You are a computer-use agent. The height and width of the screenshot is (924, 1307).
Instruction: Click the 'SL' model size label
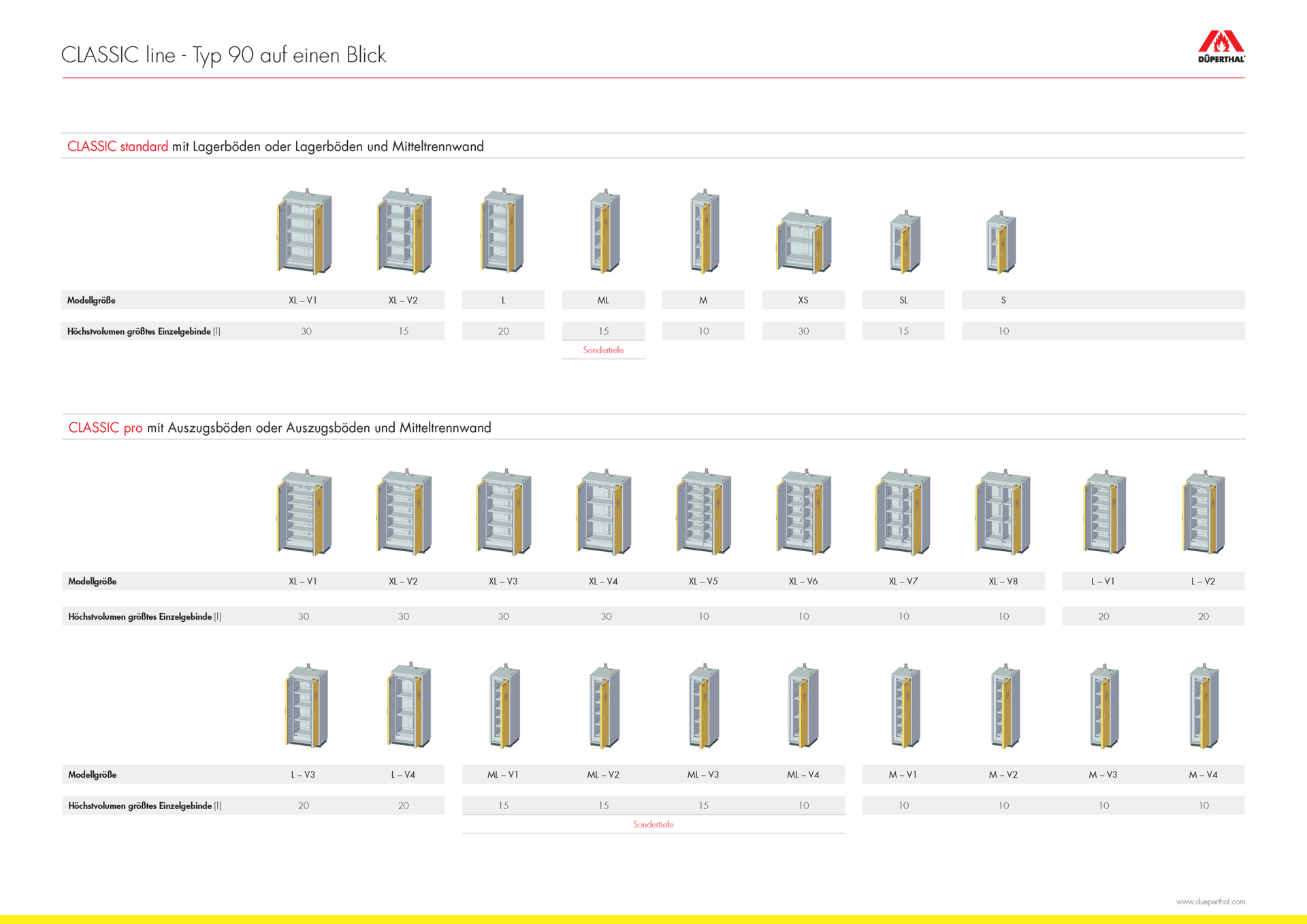click(903, 300)
